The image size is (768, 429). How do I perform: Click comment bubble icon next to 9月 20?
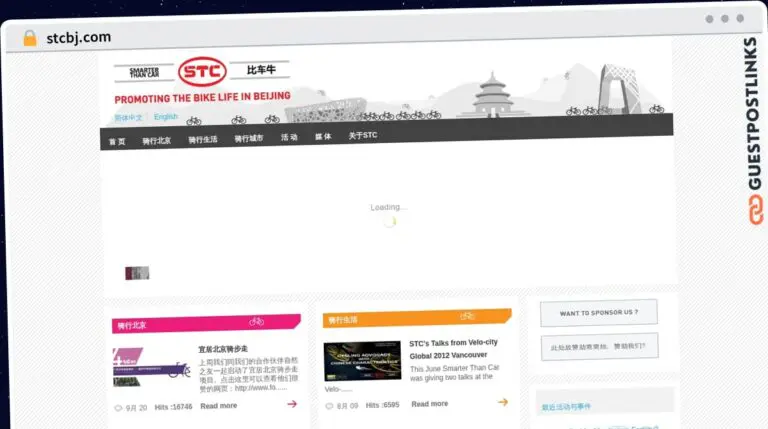[118, 407]
